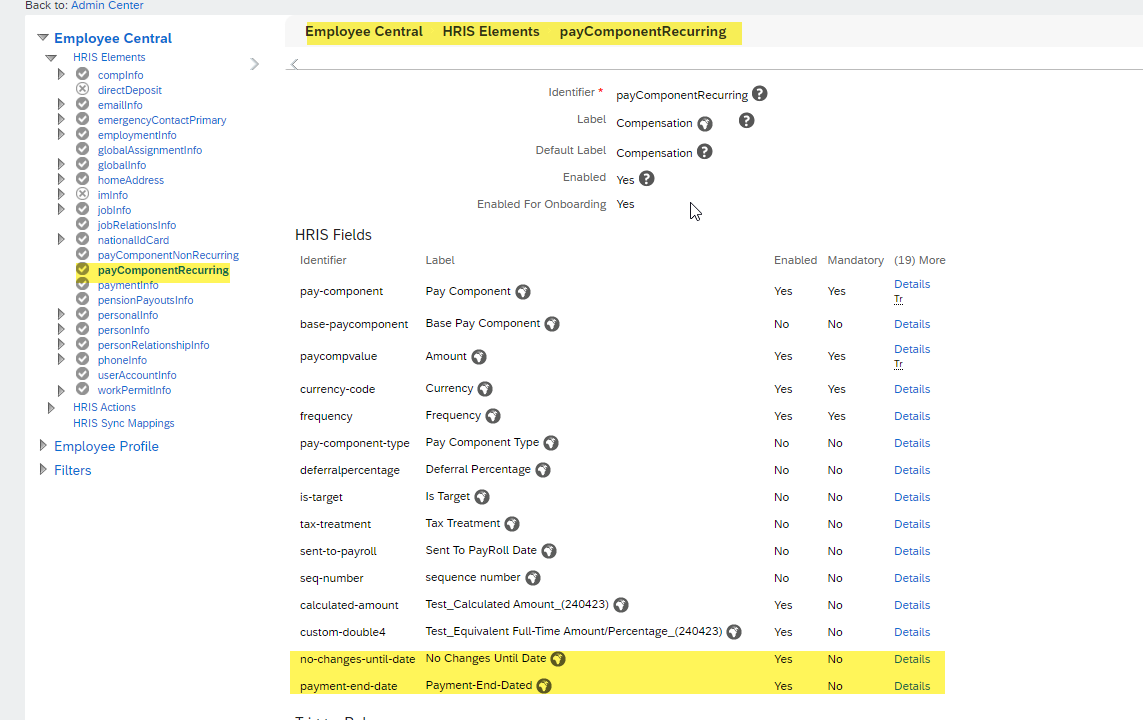This screenshot has height=720, width=1143.
Task: Open the personalInfo element
Action: click(x=128, y=315)
